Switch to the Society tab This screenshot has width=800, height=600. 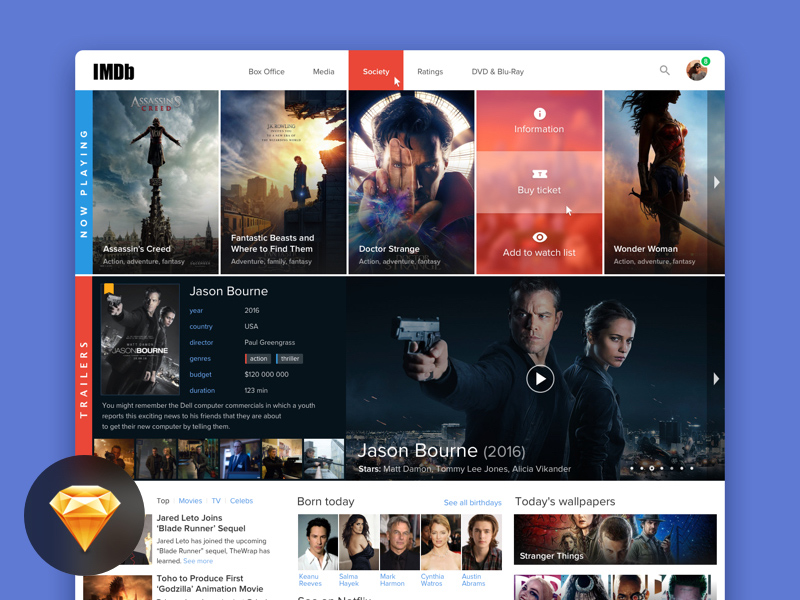tap(376, 72)
